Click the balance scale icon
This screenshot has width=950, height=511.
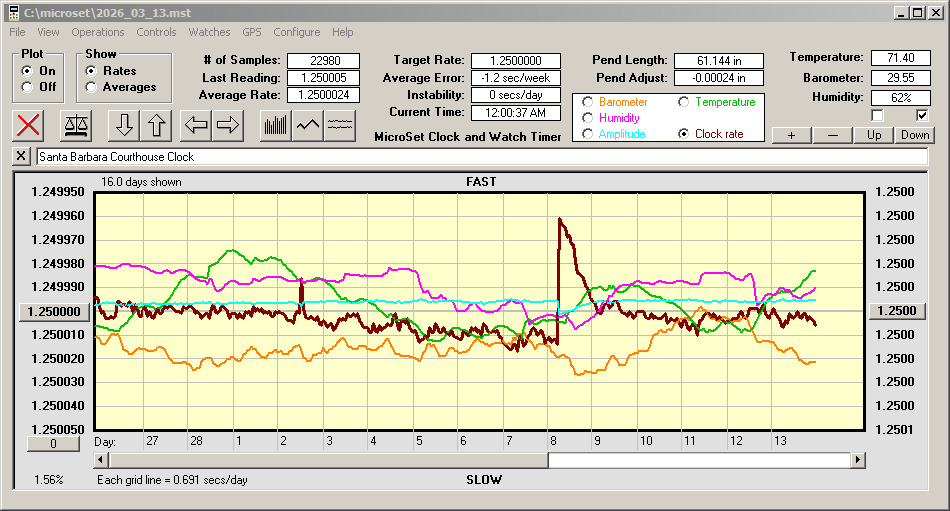[x=75, y=125]
